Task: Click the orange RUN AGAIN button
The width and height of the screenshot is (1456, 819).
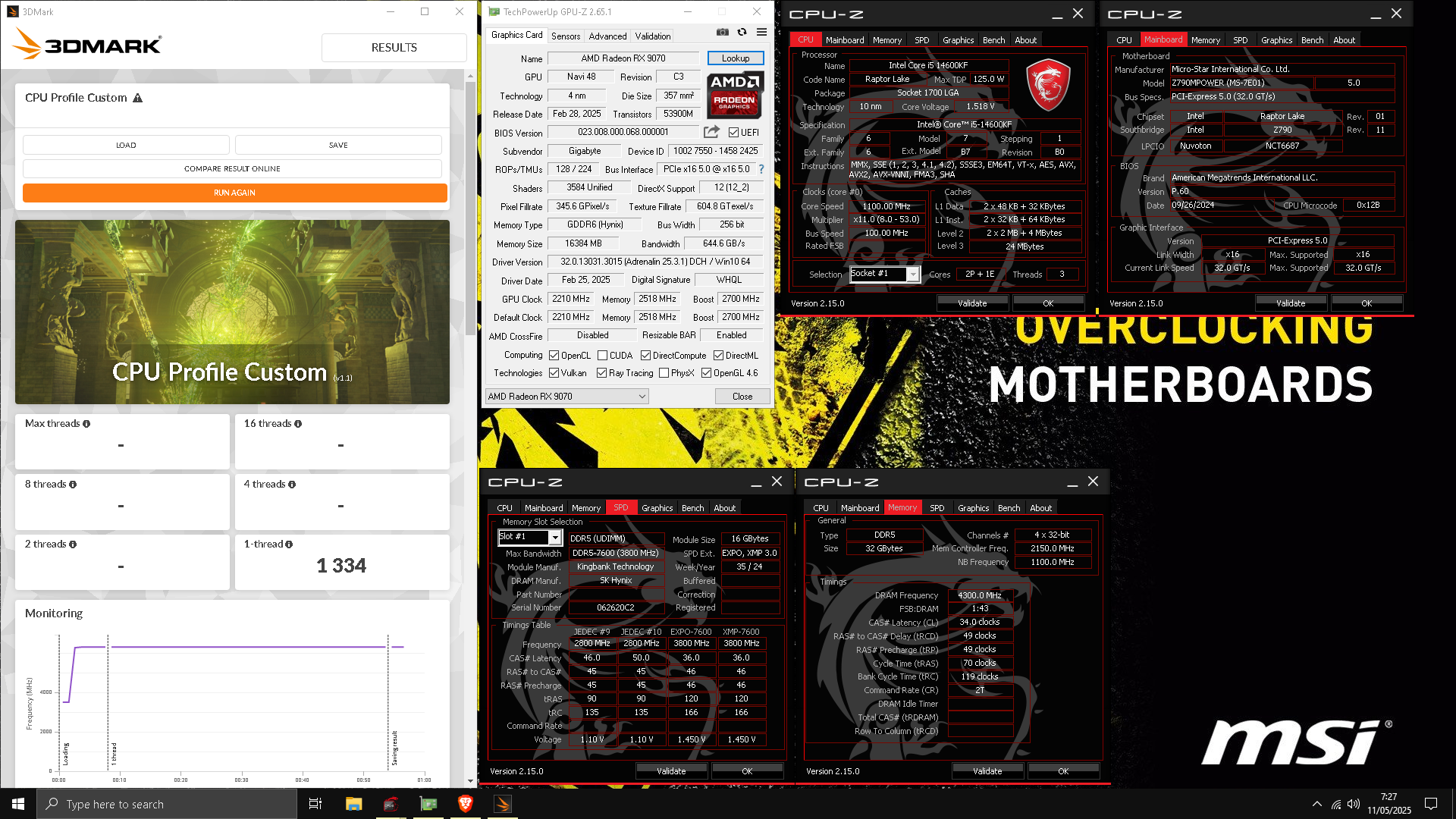Action: coord(235,193)
